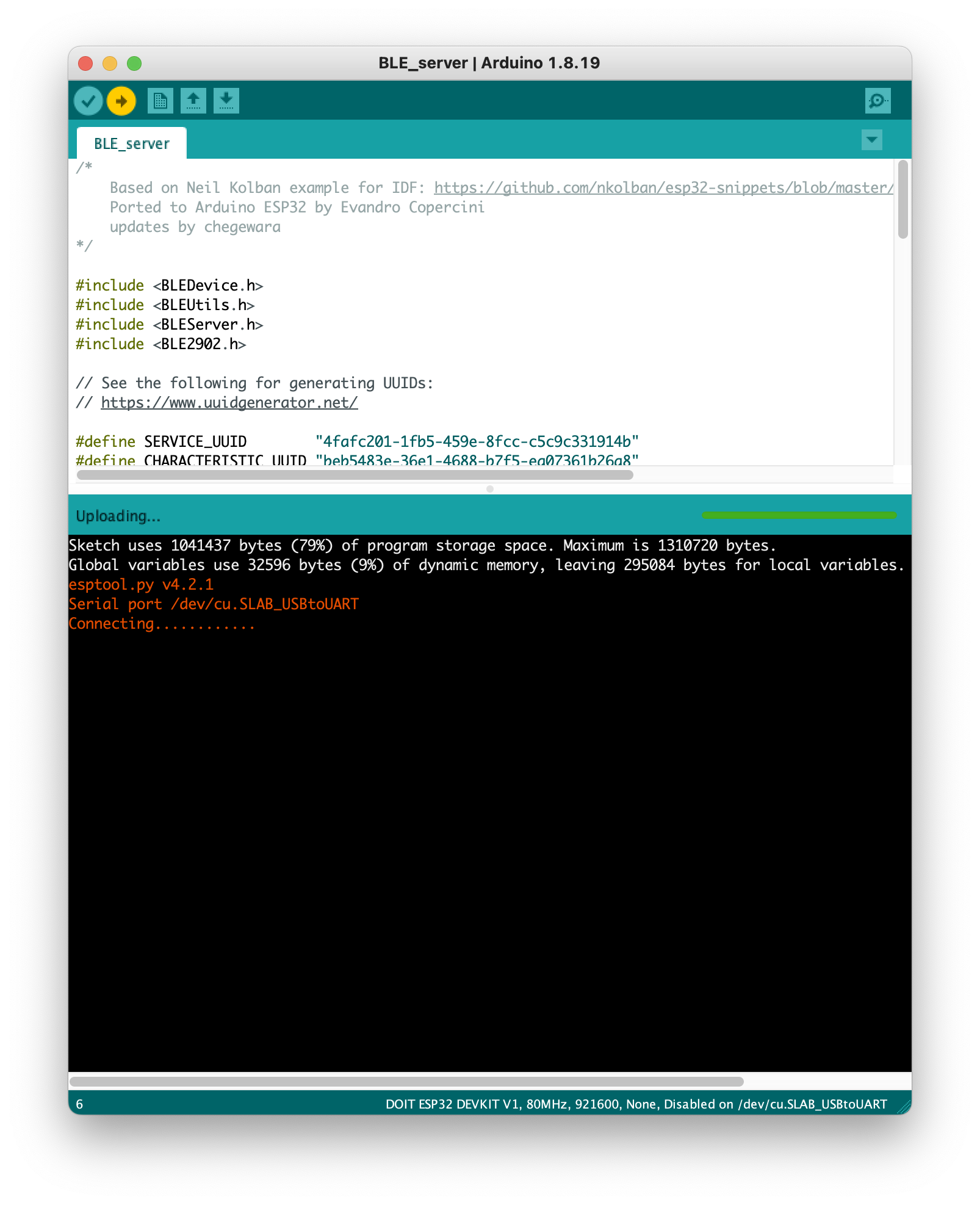980x1205 pixels.
Task: Select the BLE_server tab
Action: point(132,143)
